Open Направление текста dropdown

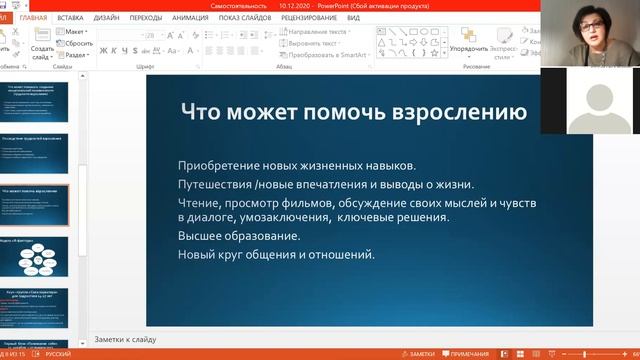[x=315, y=31]
